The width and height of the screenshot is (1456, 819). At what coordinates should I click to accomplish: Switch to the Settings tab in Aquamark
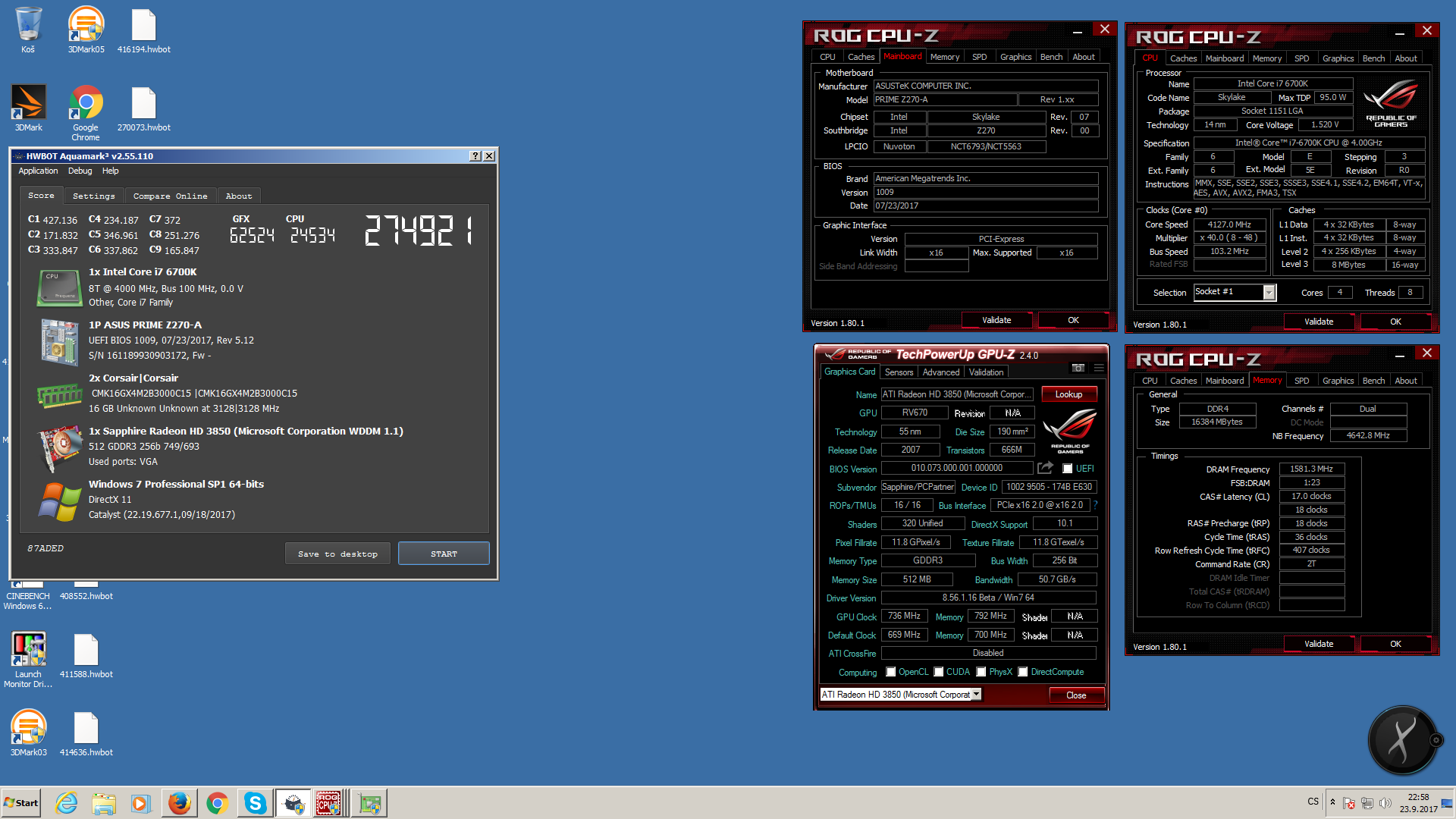coord(94,196)
